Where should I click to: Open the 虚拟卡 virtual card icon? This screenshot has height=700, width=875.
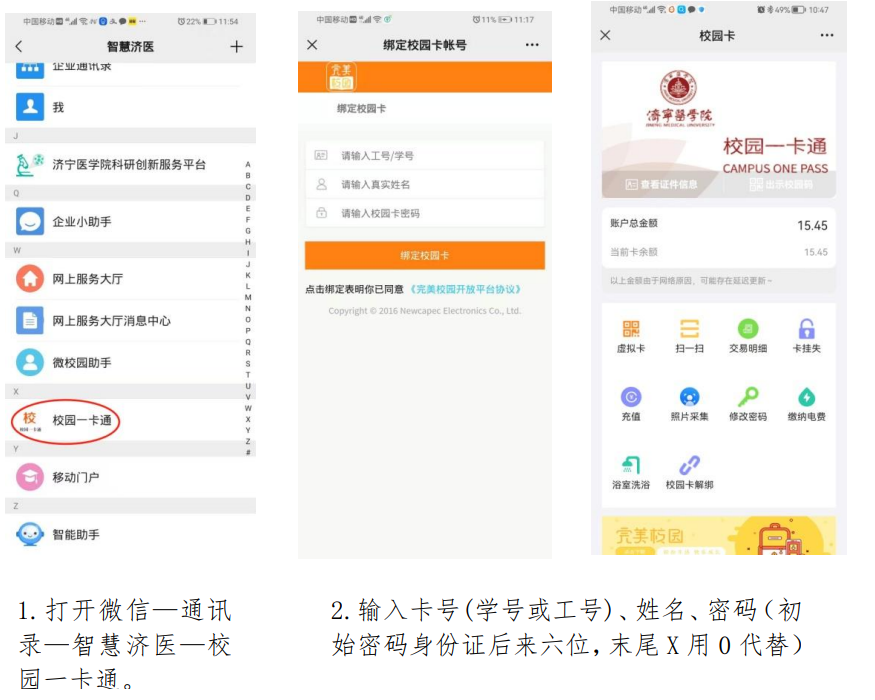630,330
